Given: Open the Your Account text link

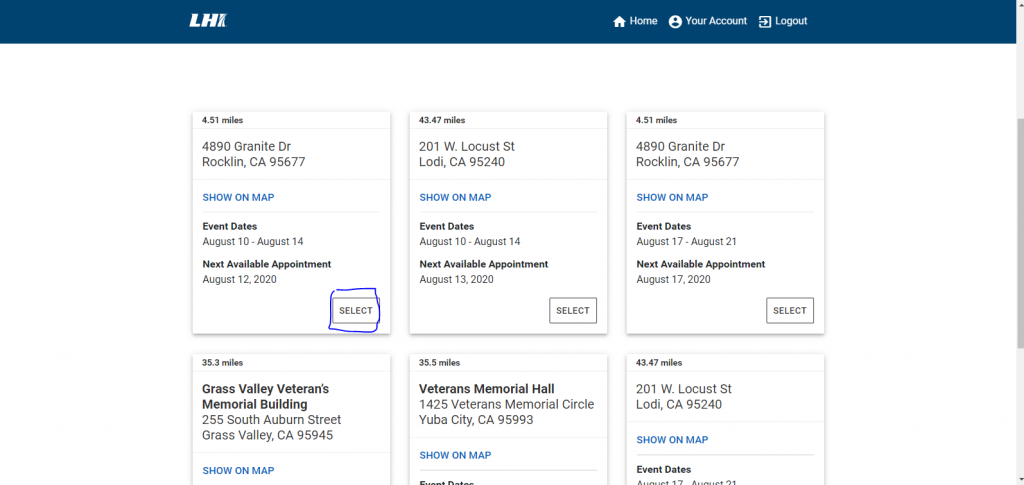Looking at the screenshot, I should tap(715, 21).
